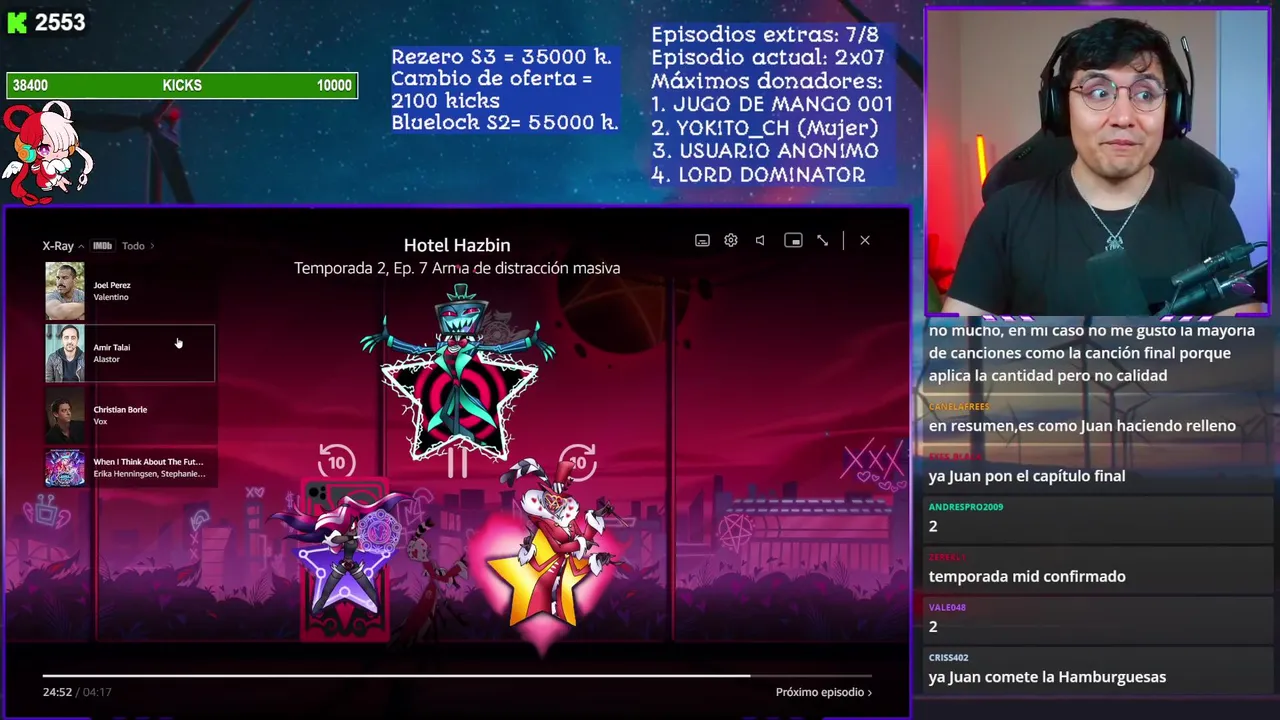Screen dimensions: 1280x720
Task: Click the Kick logo icon
Action: 17,23
